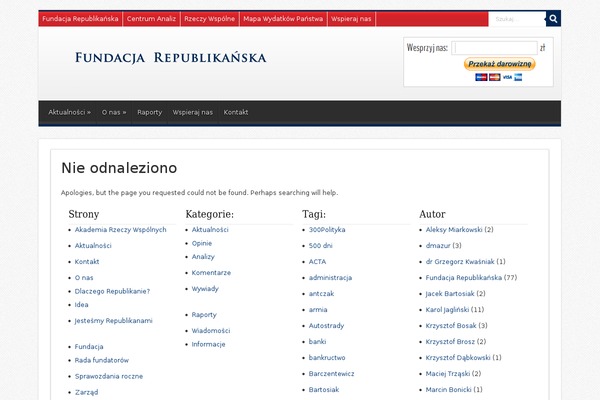
Task: Open author Karol Jagliński
Action: click(447, 310)
